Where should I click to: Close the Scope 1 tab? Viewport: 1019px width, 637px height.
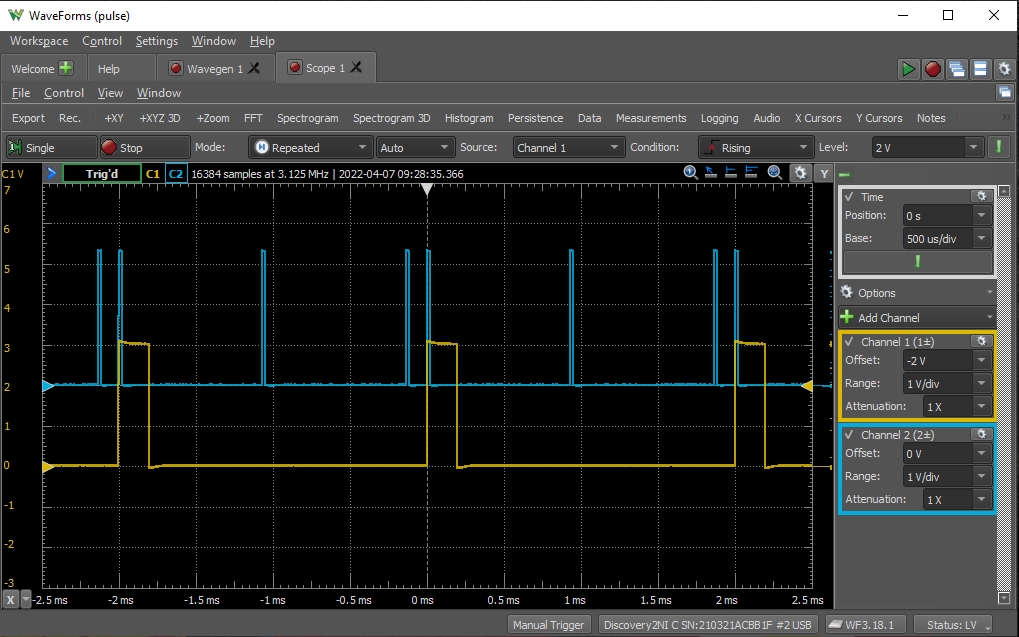(x=356, y=67)
